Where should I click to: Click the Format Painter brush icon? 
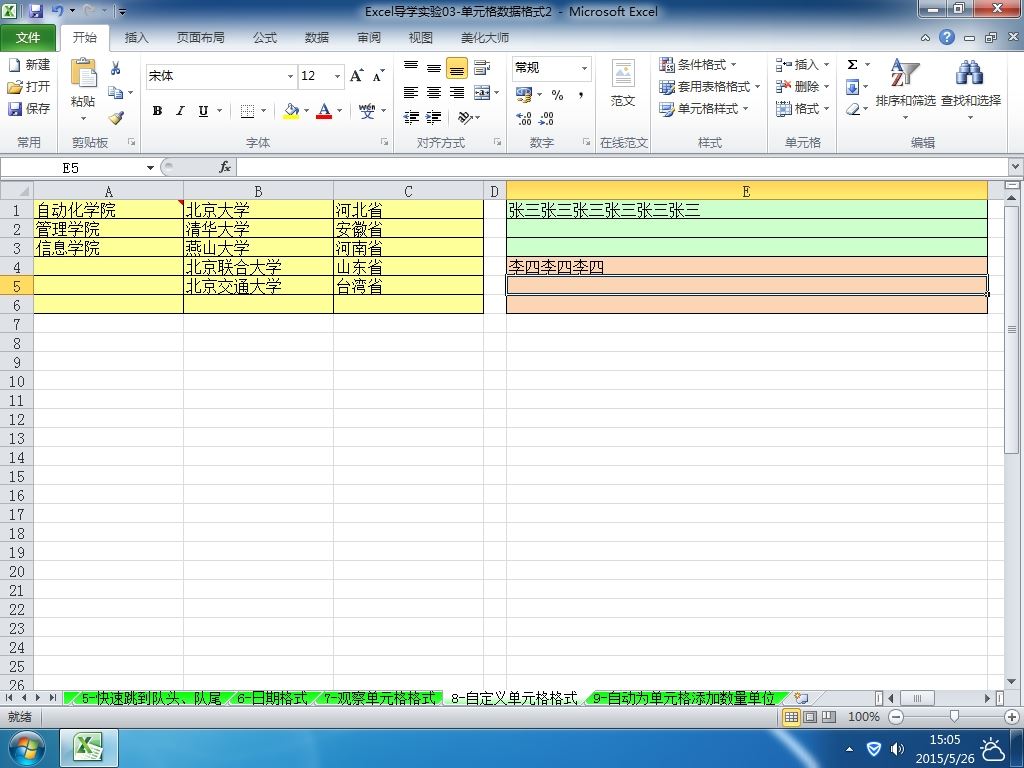pos(116,118)
